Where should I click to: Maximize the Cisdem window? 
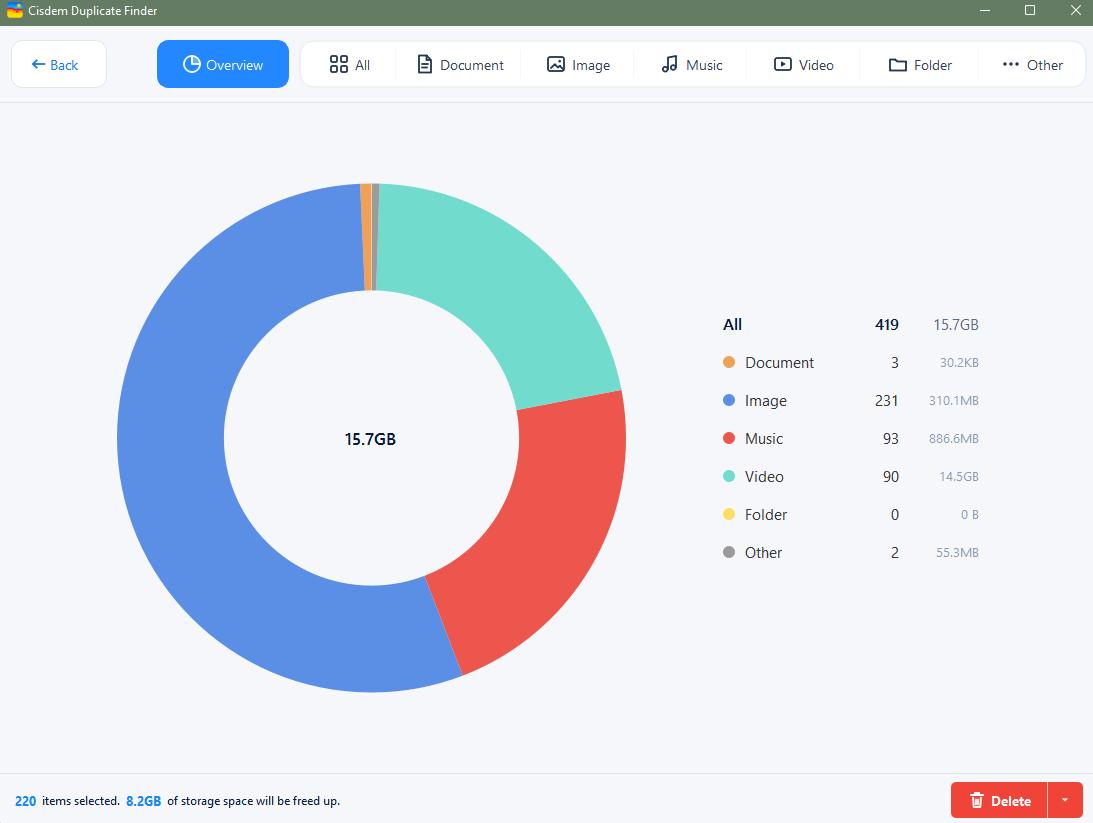pyautogui.click(x=1030, y=10)
